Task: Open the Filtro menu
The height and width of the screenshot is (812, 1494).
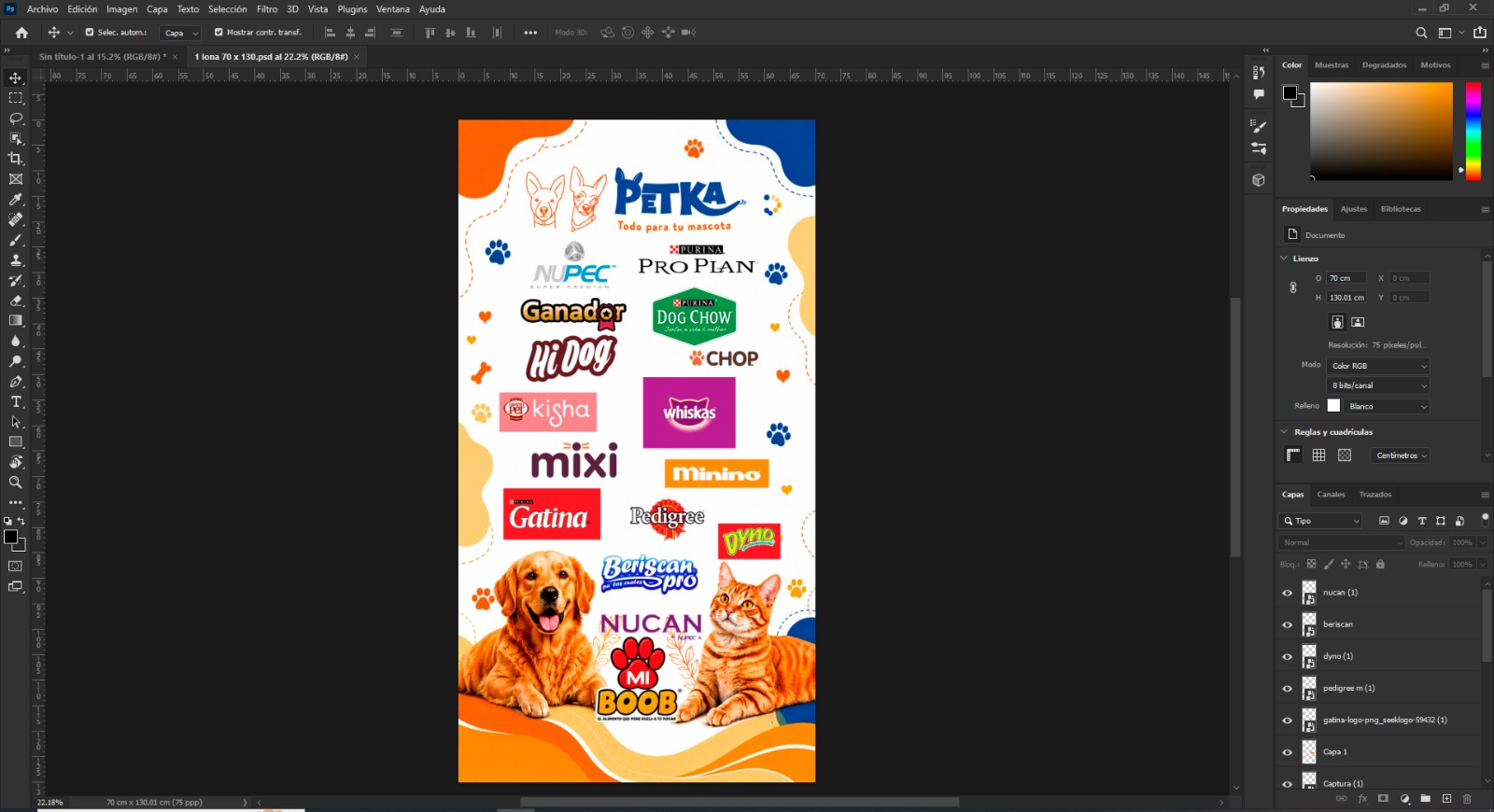Action: [267, 9]
